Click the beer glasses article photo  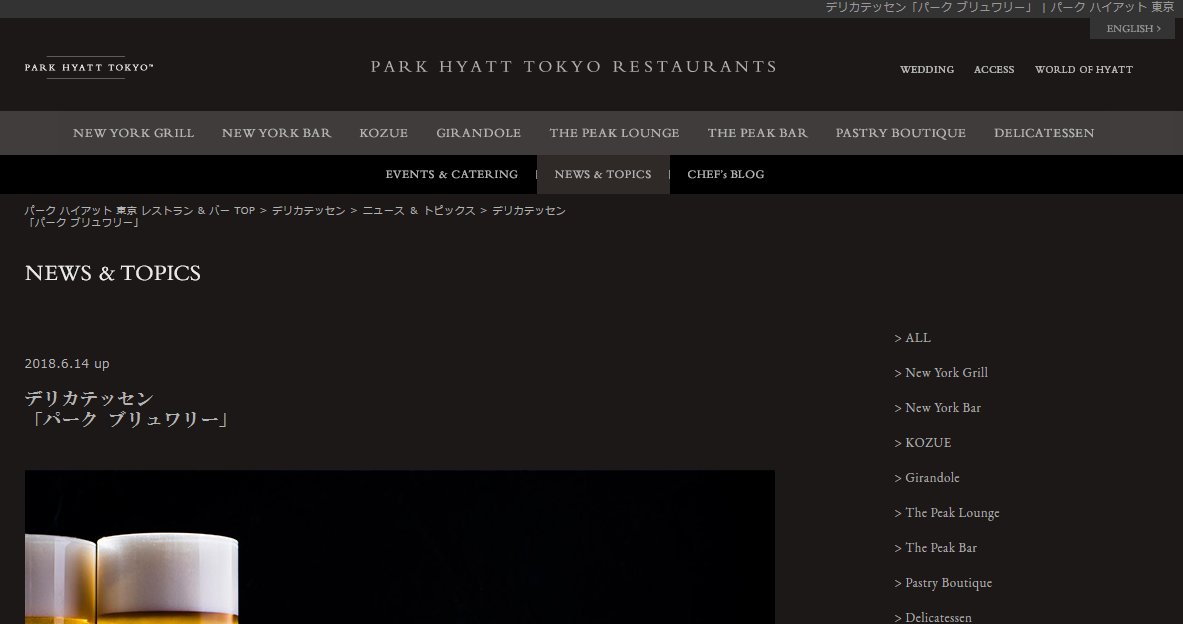pos(400,547)
